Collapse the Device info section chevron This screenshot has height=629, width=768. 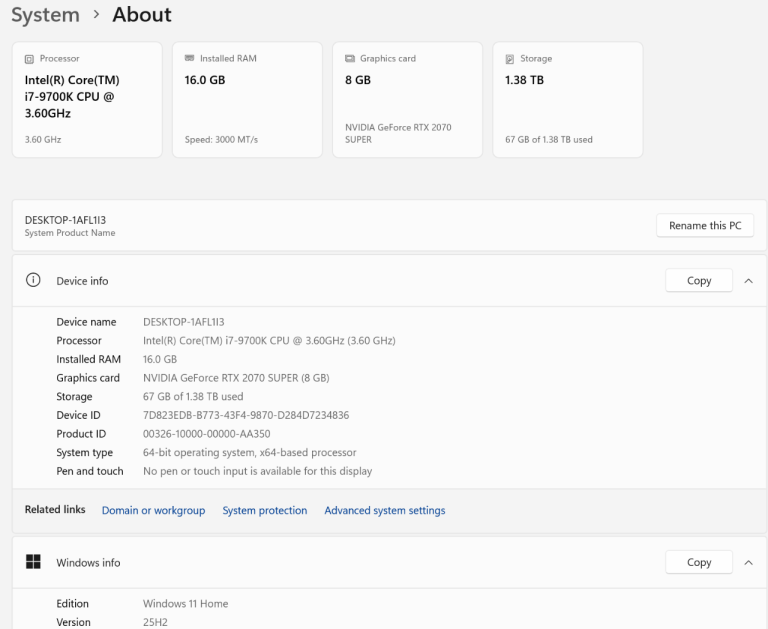748,281
